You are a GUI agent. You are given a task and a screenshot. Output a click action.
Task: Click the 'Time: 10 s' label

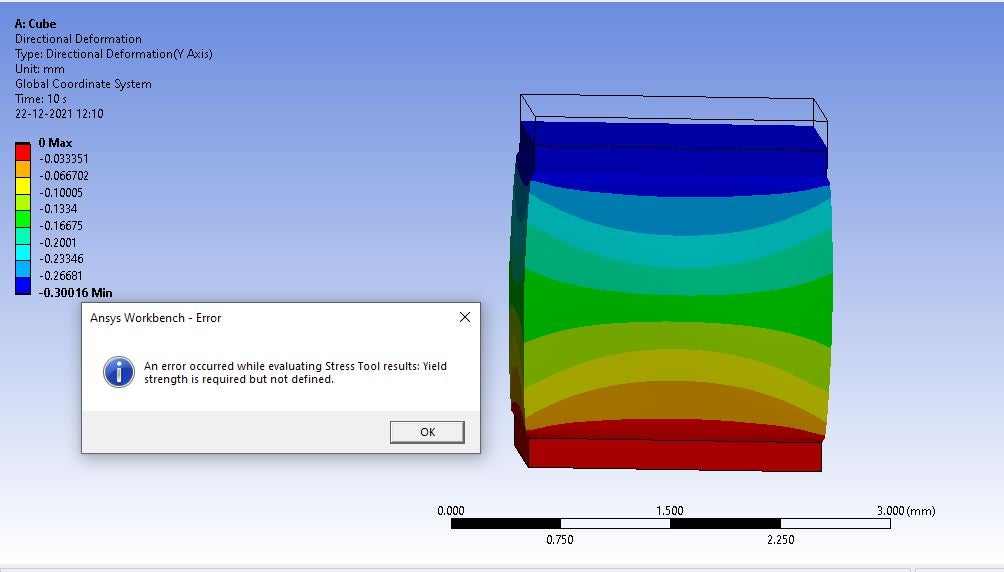[40, 99]
